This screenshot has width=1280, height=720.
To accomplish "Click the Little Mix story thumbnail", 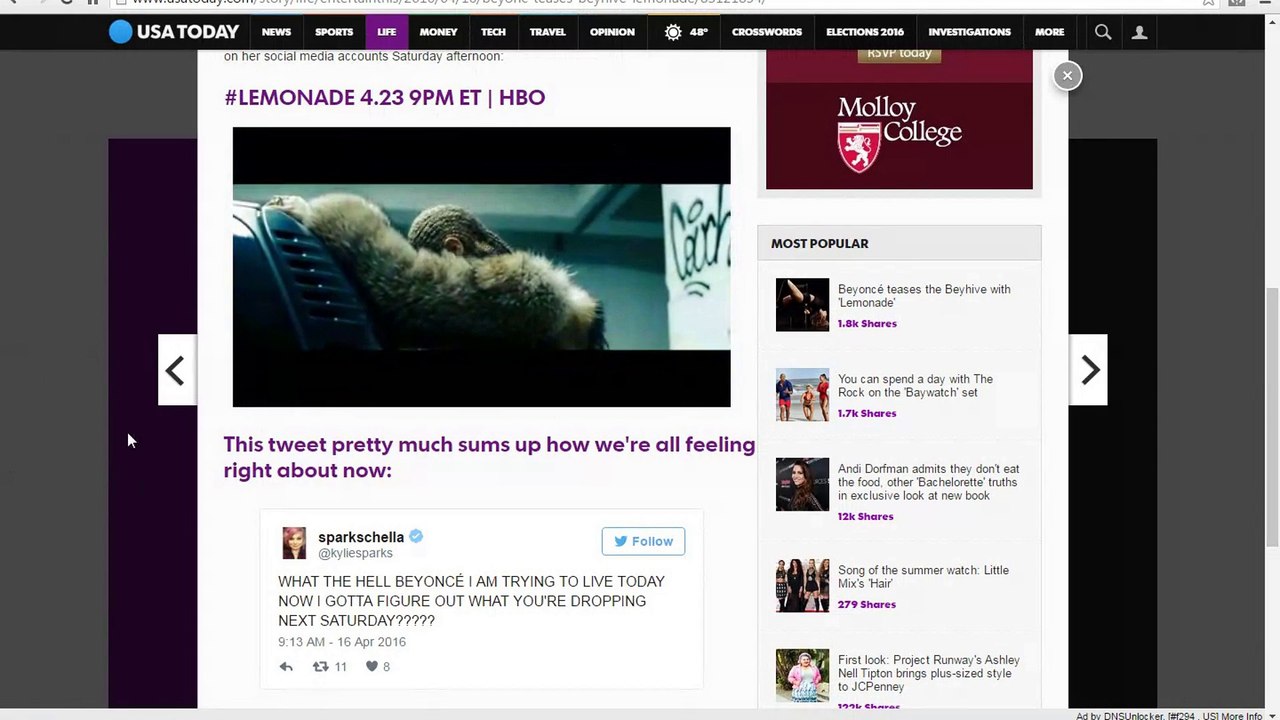I will click(802, 586).
